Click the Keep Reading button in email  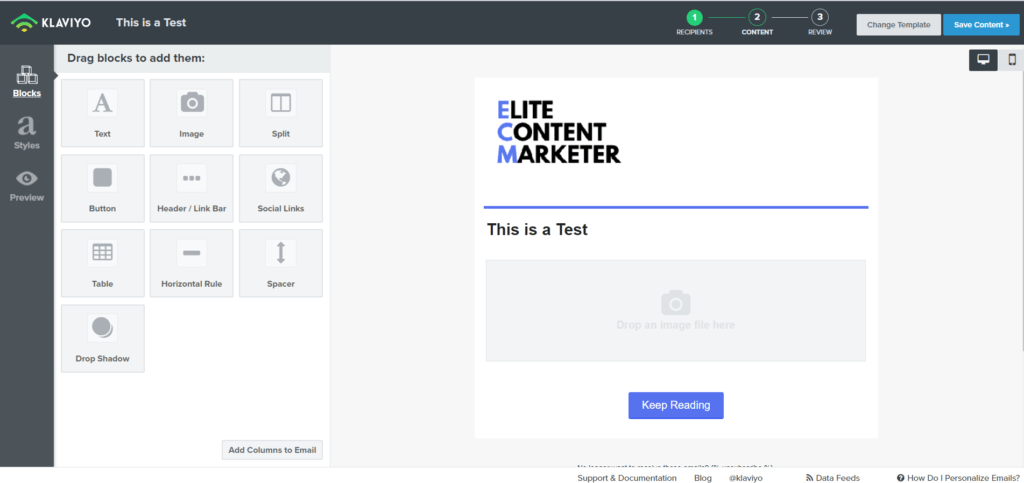coord(676,405)
